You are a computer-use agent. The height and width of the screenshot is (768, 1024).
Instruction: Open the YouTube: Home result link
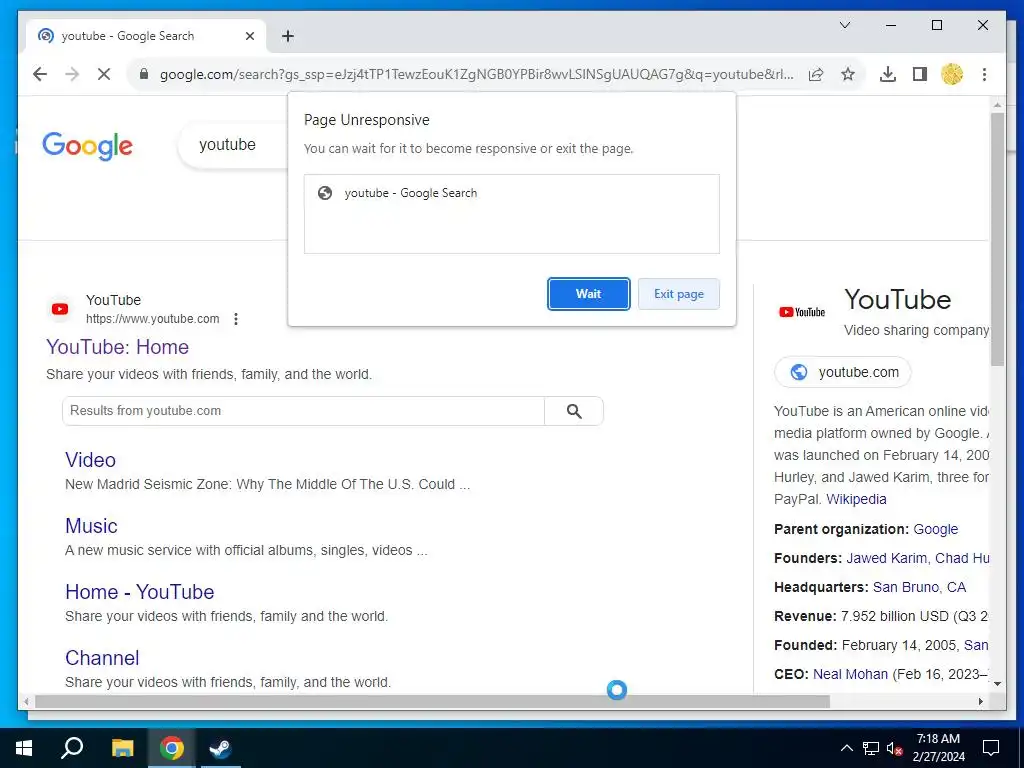(x=118, y=347)
